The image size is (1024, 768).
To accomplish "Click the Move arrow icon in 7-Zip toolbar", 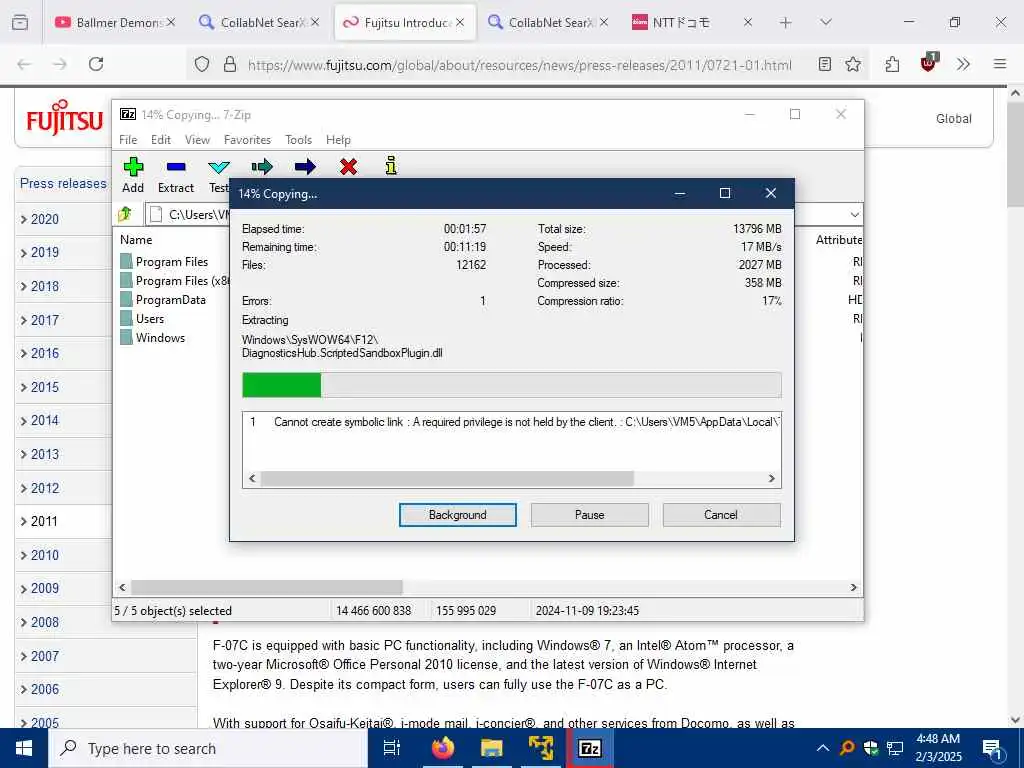I will [305, 167].
